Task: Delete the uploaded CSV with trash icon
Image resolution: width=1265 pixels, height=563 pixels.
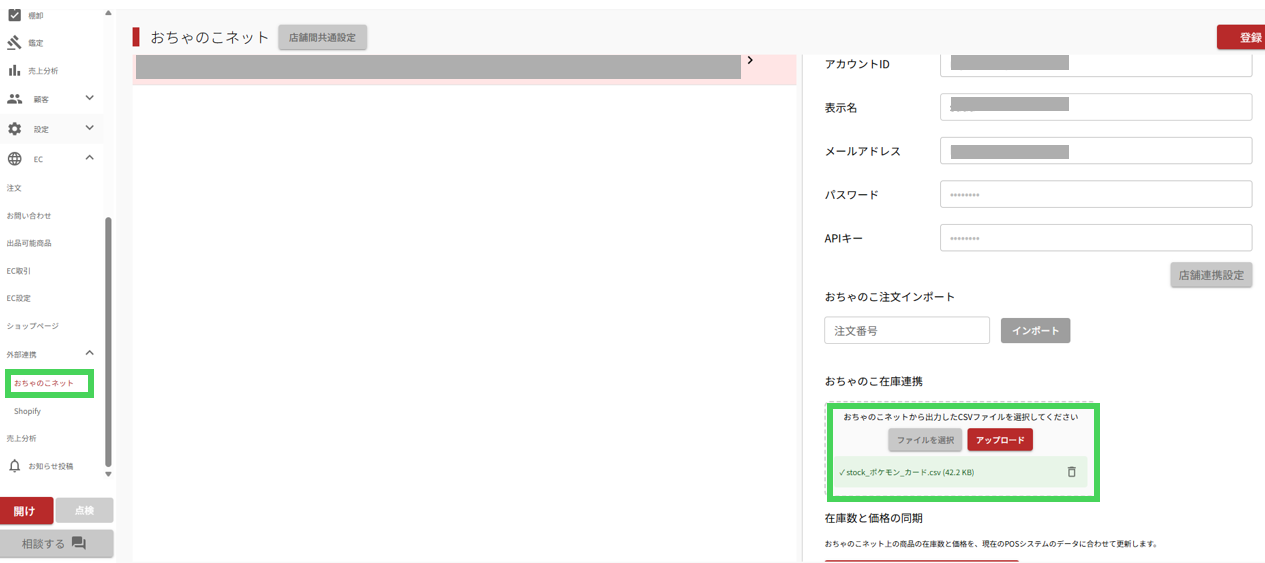Action: (1071, 472)
